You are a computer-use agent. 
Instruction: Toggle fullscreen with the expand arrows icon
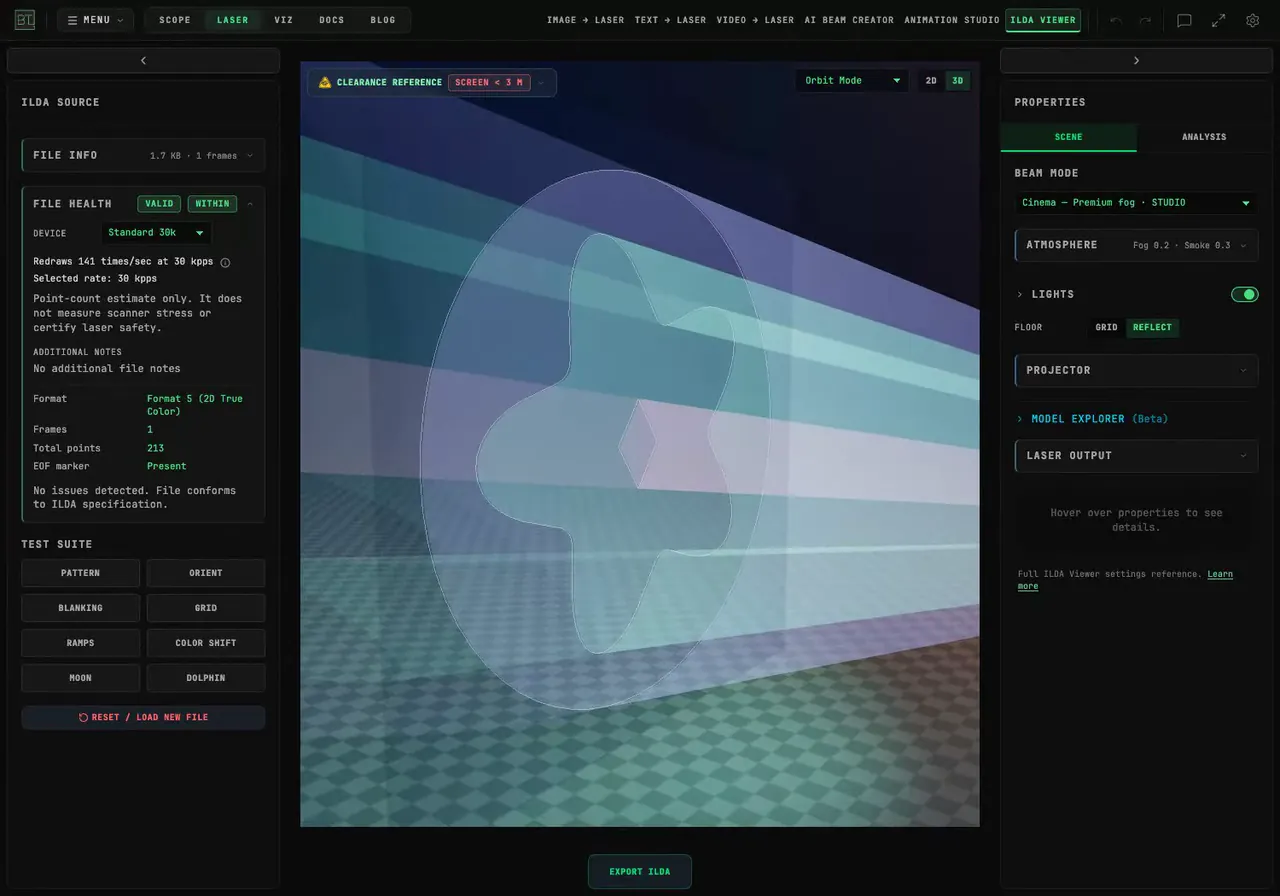pyautogui.click(x=1218, y=20)
